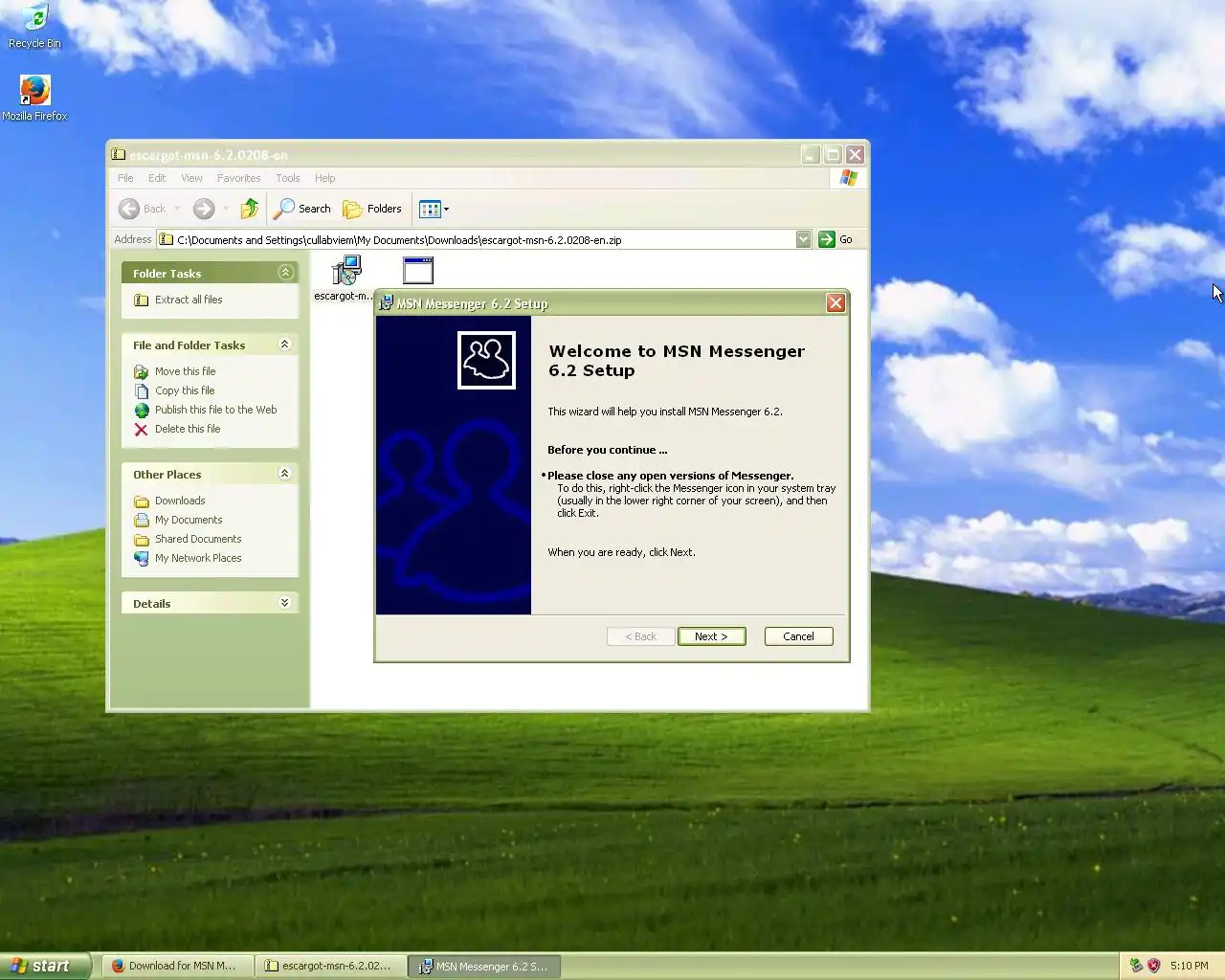This screenshot has height=980, width=1225.
Task: Open the Recycle Bin desktop icon
Action: (34, 27)
